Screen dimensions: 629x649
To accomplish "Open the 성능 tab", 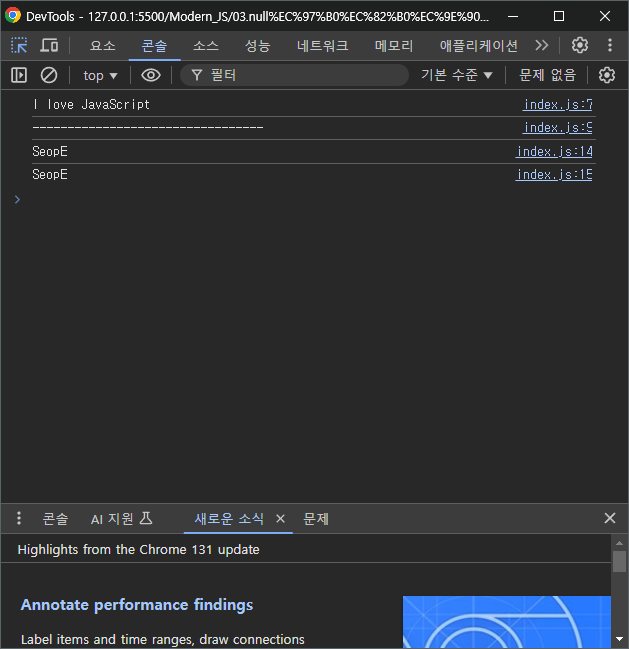I will click(257, 45).
